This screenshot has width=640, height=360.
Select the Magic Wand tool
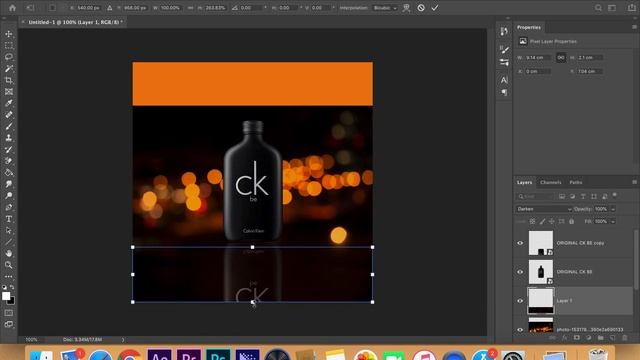tap(9, 69)
